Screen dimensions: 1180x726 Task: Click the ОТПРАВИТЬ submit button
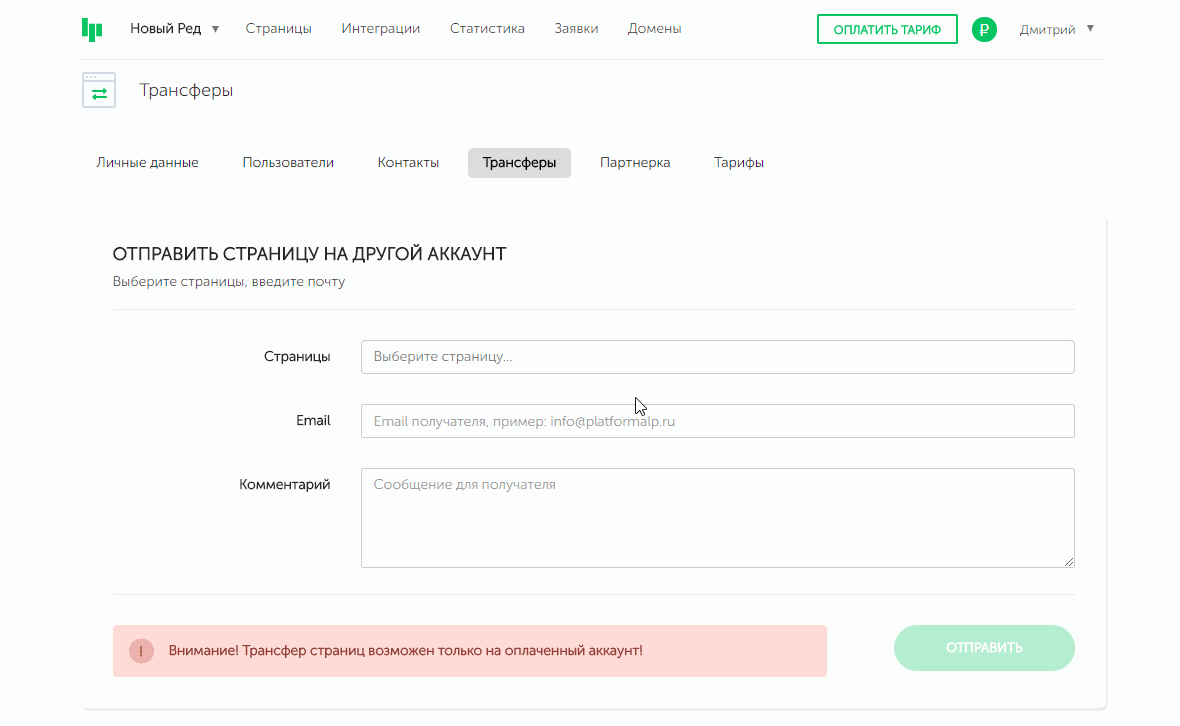pos(983,648)
